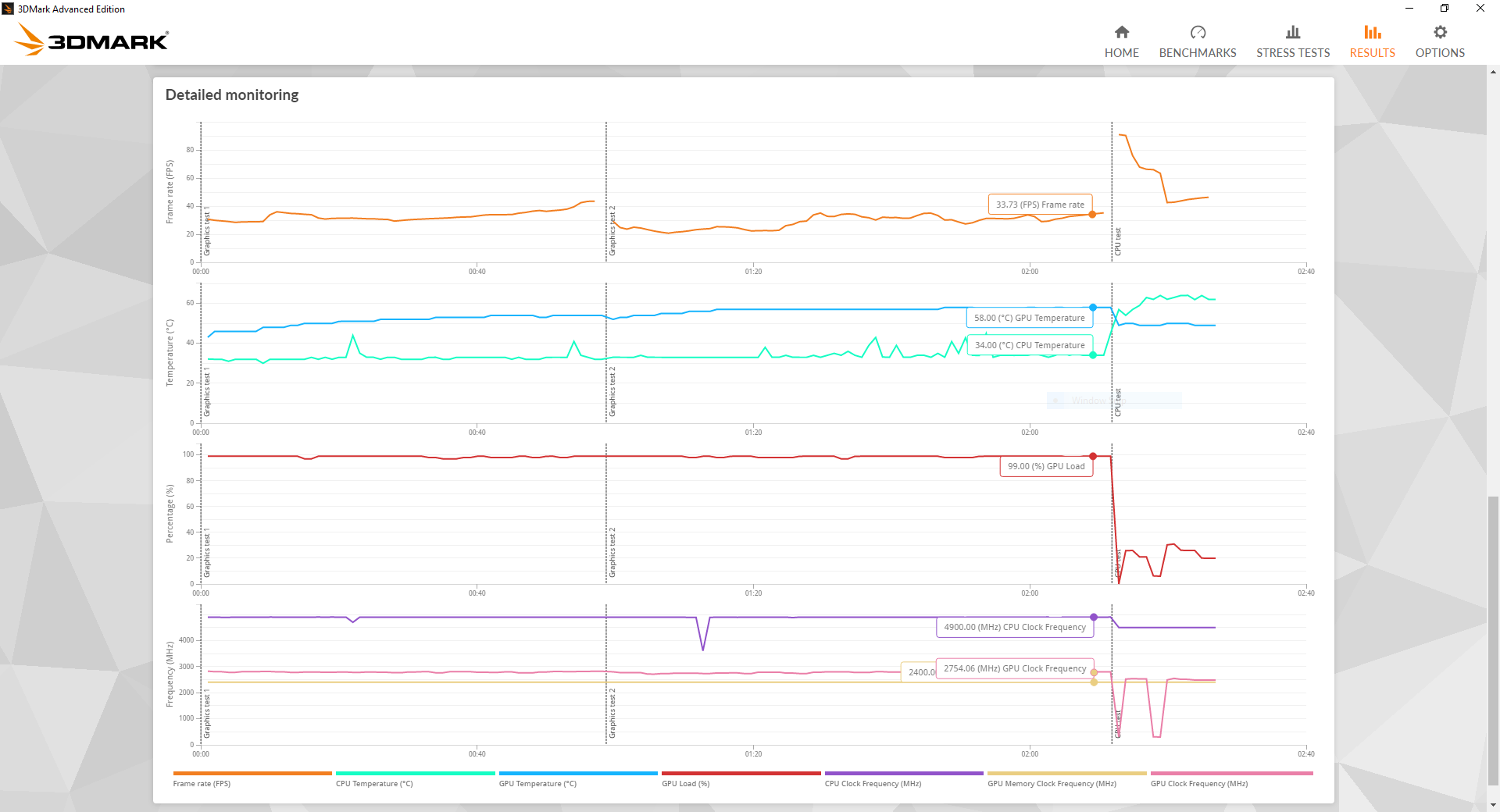The width and height of the screenshot is (1500, 812).
Task: Toggle CPU Clock Frequency legend series
Action: [873, 783]
